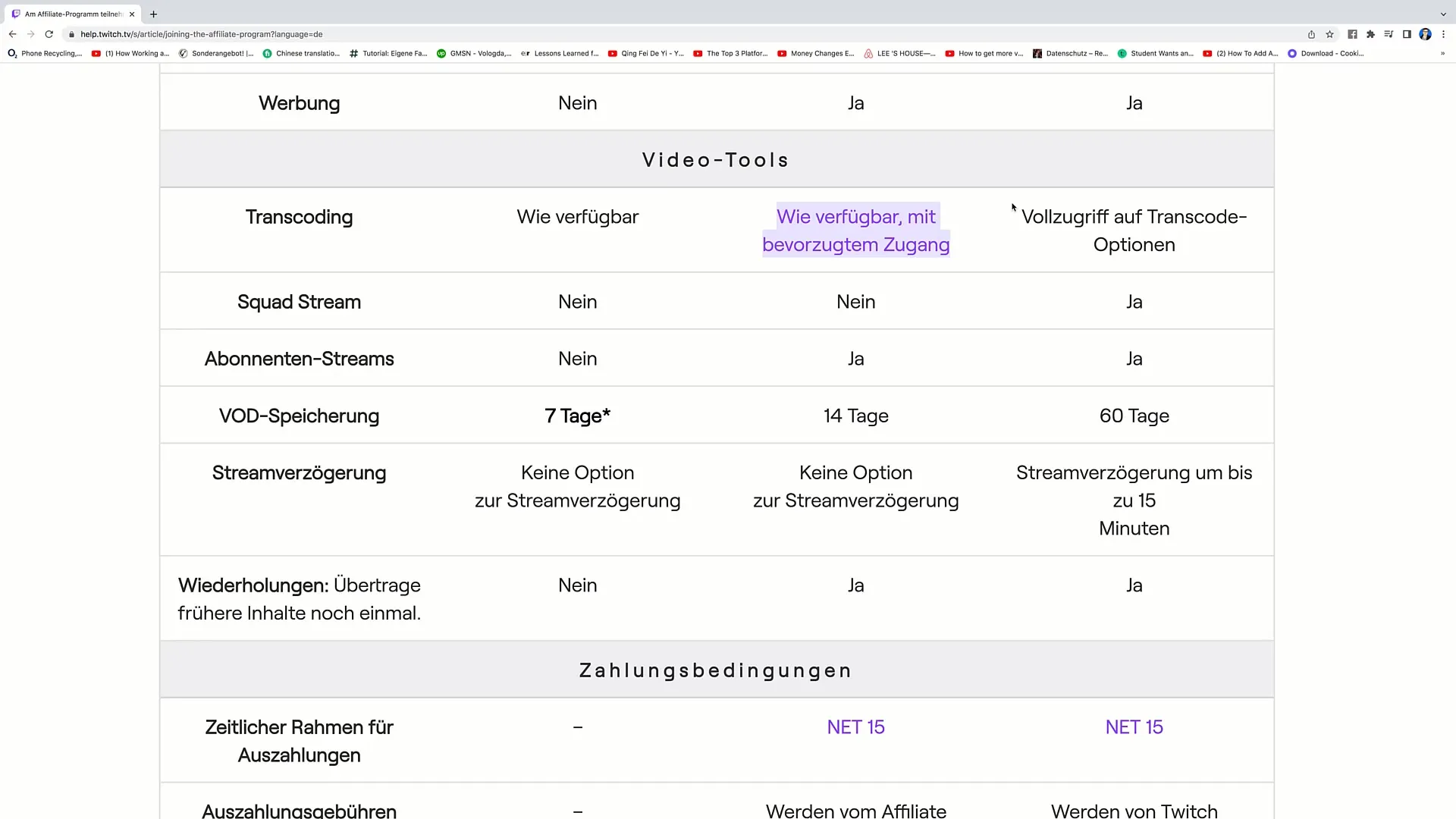Open the (2) How To Add A... bookmark
Viewport: 1456px width, 819px height.
[x=1241, y=54]
